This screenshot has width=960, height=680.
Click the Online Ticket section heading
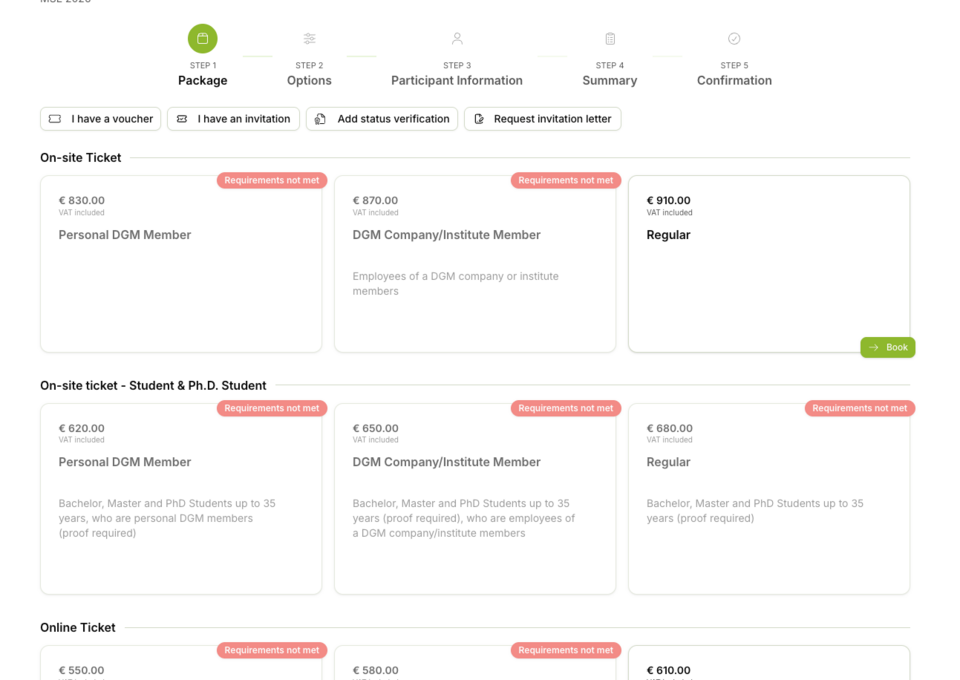tap(78, 627)
